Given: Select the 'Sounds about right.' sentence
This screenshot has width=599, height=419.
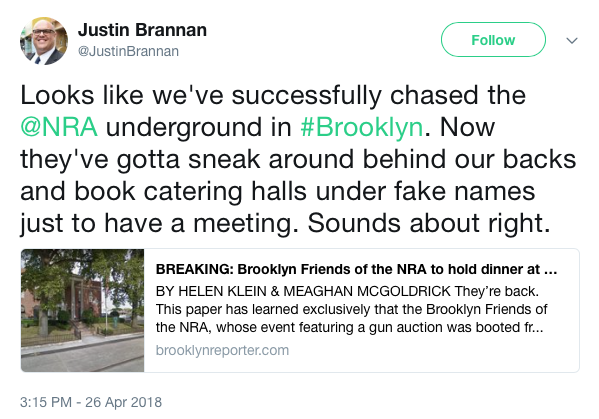Looking at the screenshot, I should pyautogui.click(x=429, y=223).
